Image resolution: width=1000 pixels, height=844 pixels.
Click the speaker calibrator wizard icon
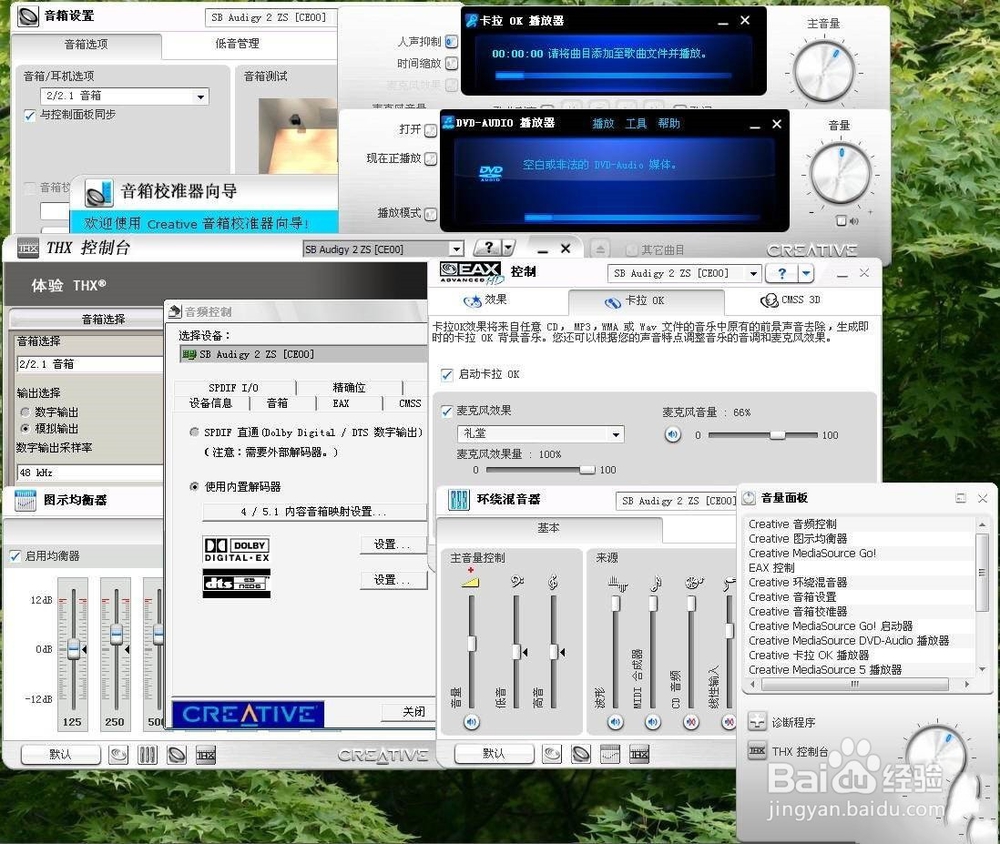click(x=99, y=192)
